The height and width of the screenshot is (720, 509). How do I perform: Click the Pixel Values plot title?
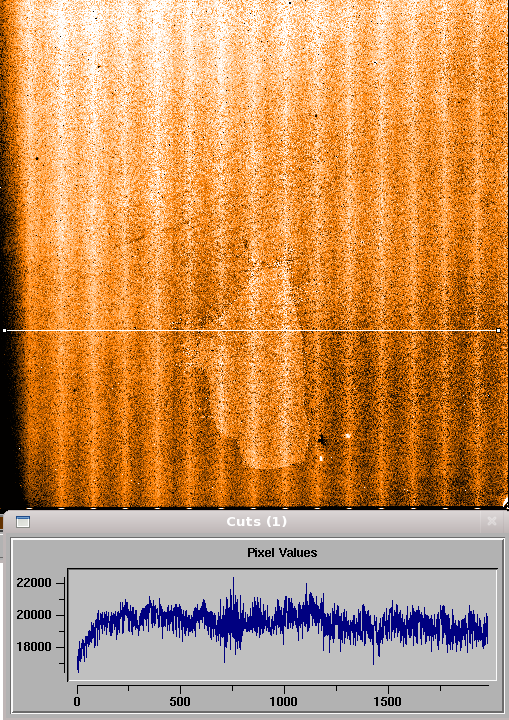click(x=282, y=552)
